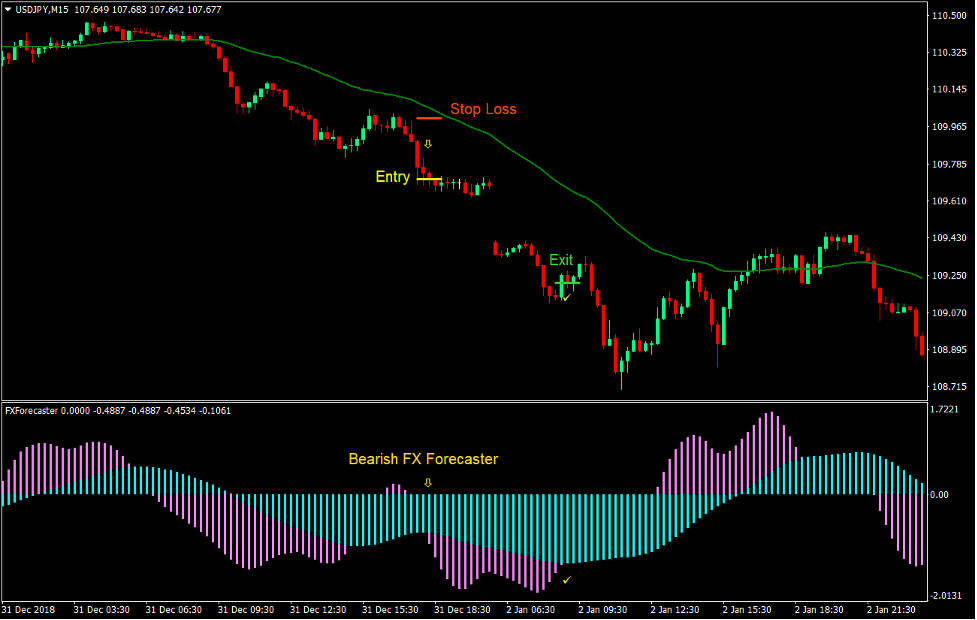
Task: Click the 110.500 price axis label
Action: [x=950, y=15]
